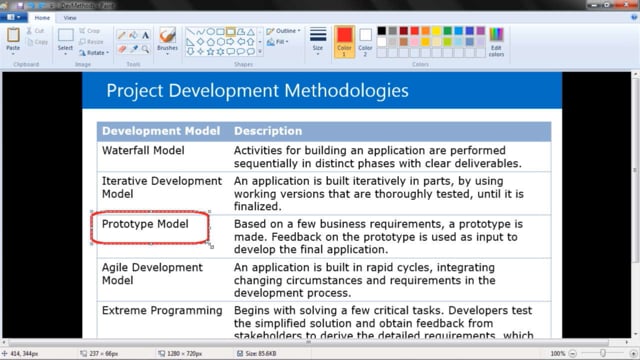Click the zoom slider handle
The height and width of the screenshot is (360, 640).
tap(603, 353)
